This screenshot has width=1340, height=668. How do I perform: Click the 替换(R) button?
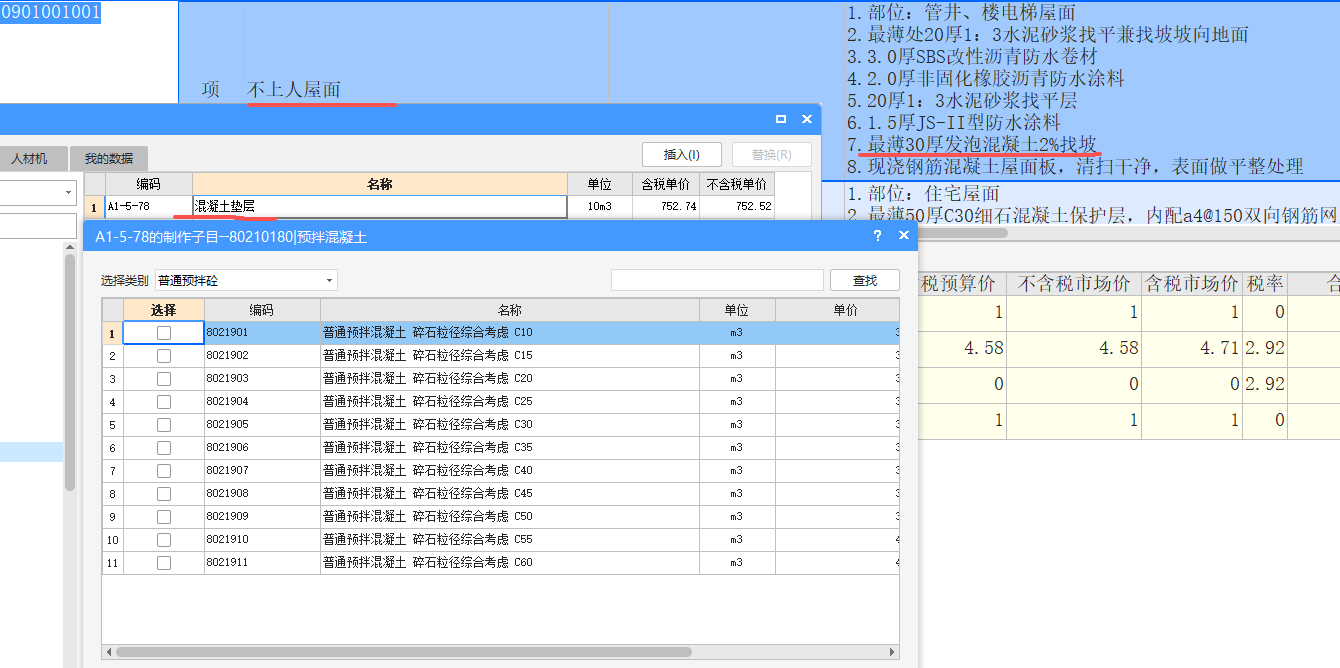point(771,154)
